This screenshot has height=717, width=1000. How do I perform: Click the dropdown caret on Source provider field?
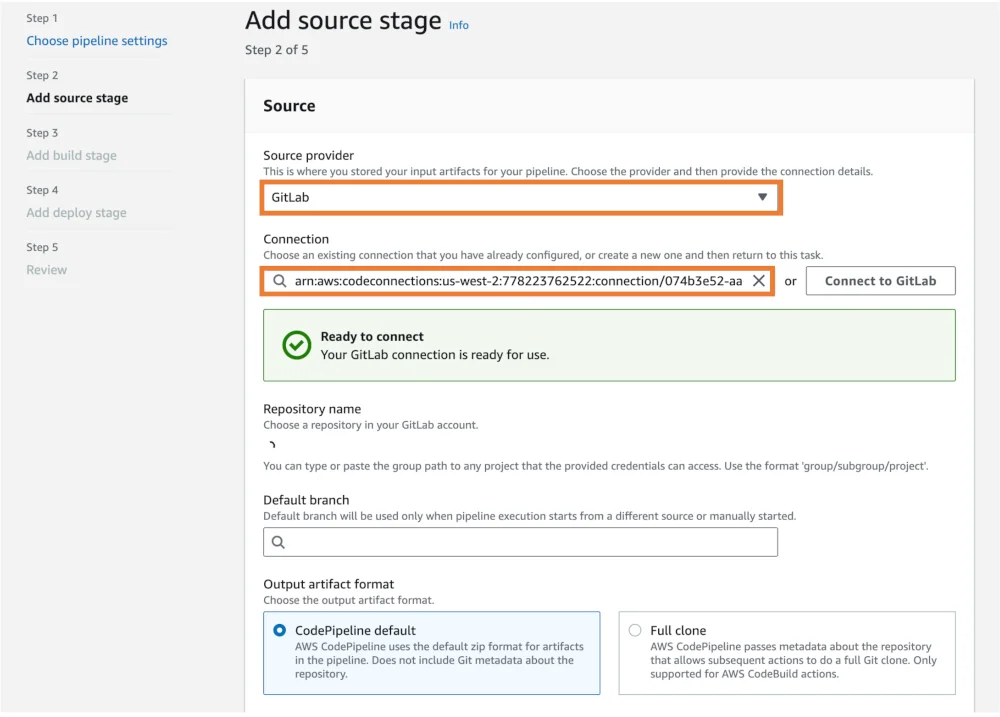click(x=766, y=197)
